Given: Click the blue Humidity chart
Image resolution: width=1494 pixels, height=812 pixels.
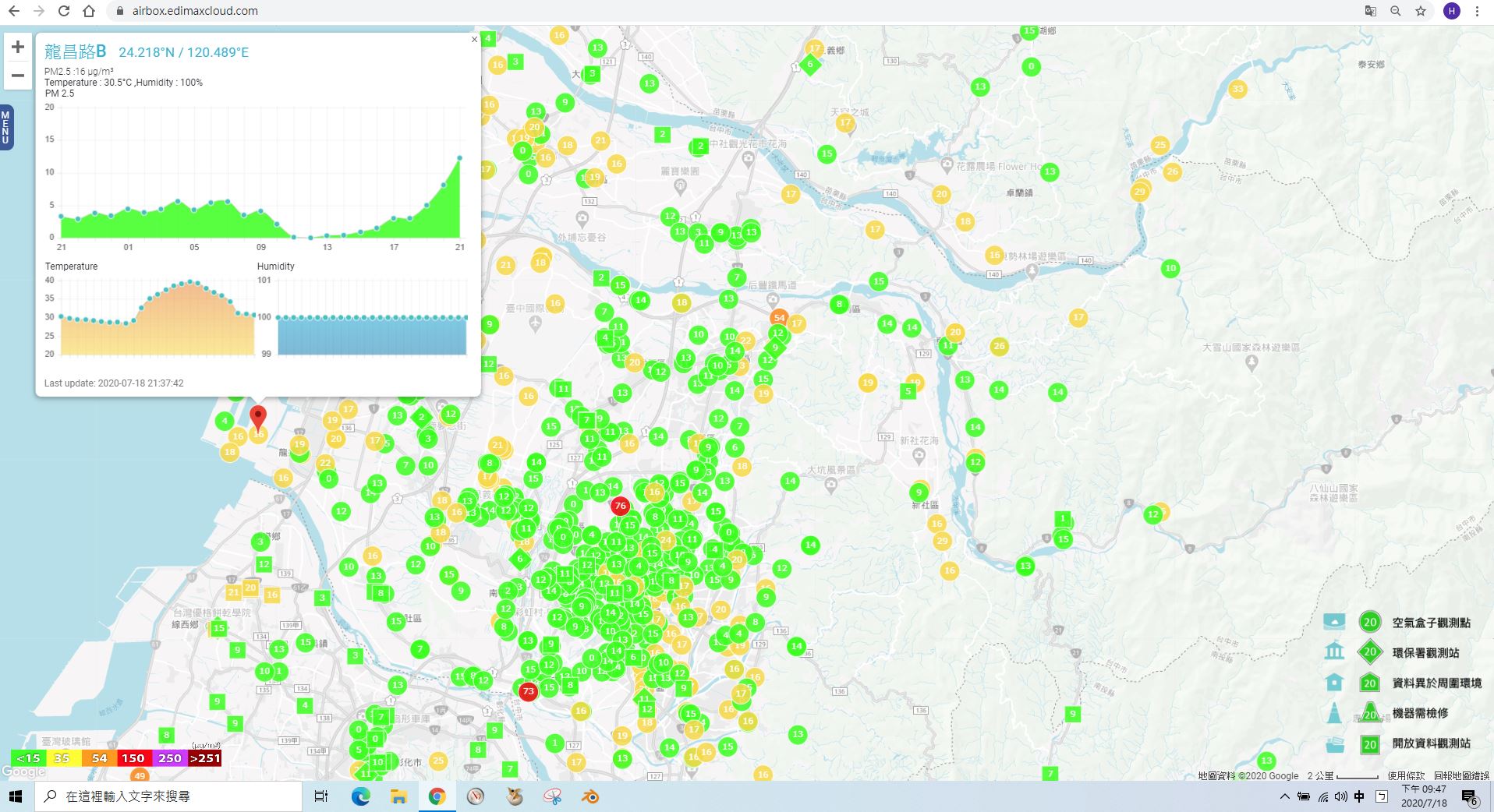Looking at the screenshot, I should pos(372,317).
